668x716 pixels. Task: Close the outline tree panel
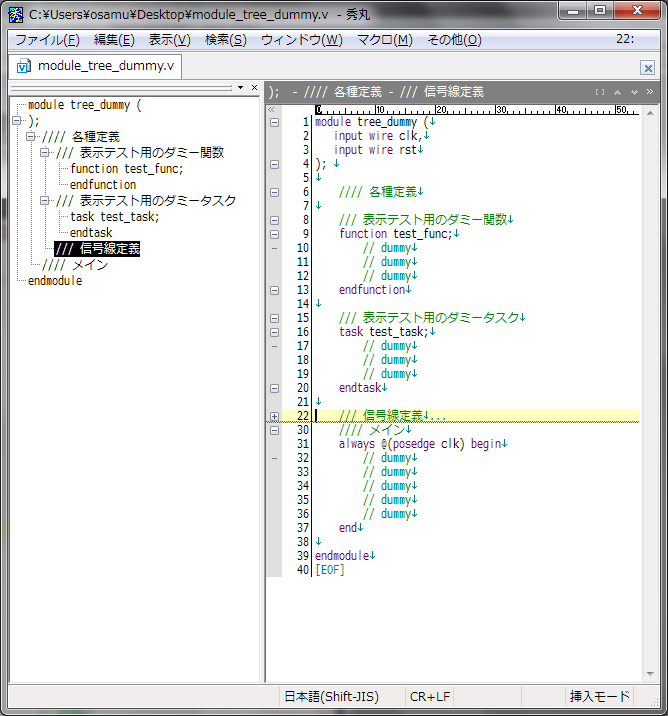click(x=254, y=88)
